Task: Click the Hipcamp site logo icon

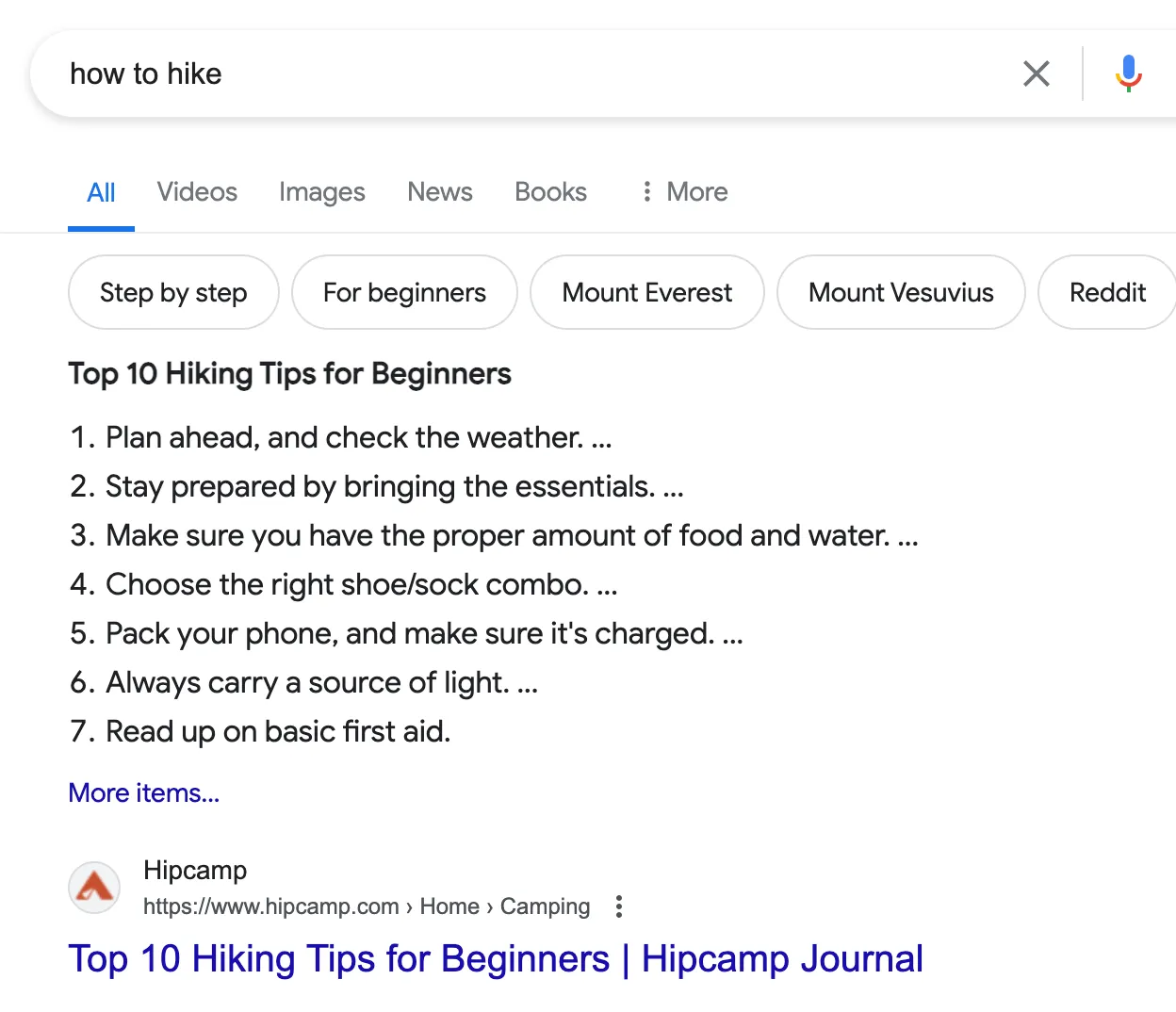Action: 94,887
